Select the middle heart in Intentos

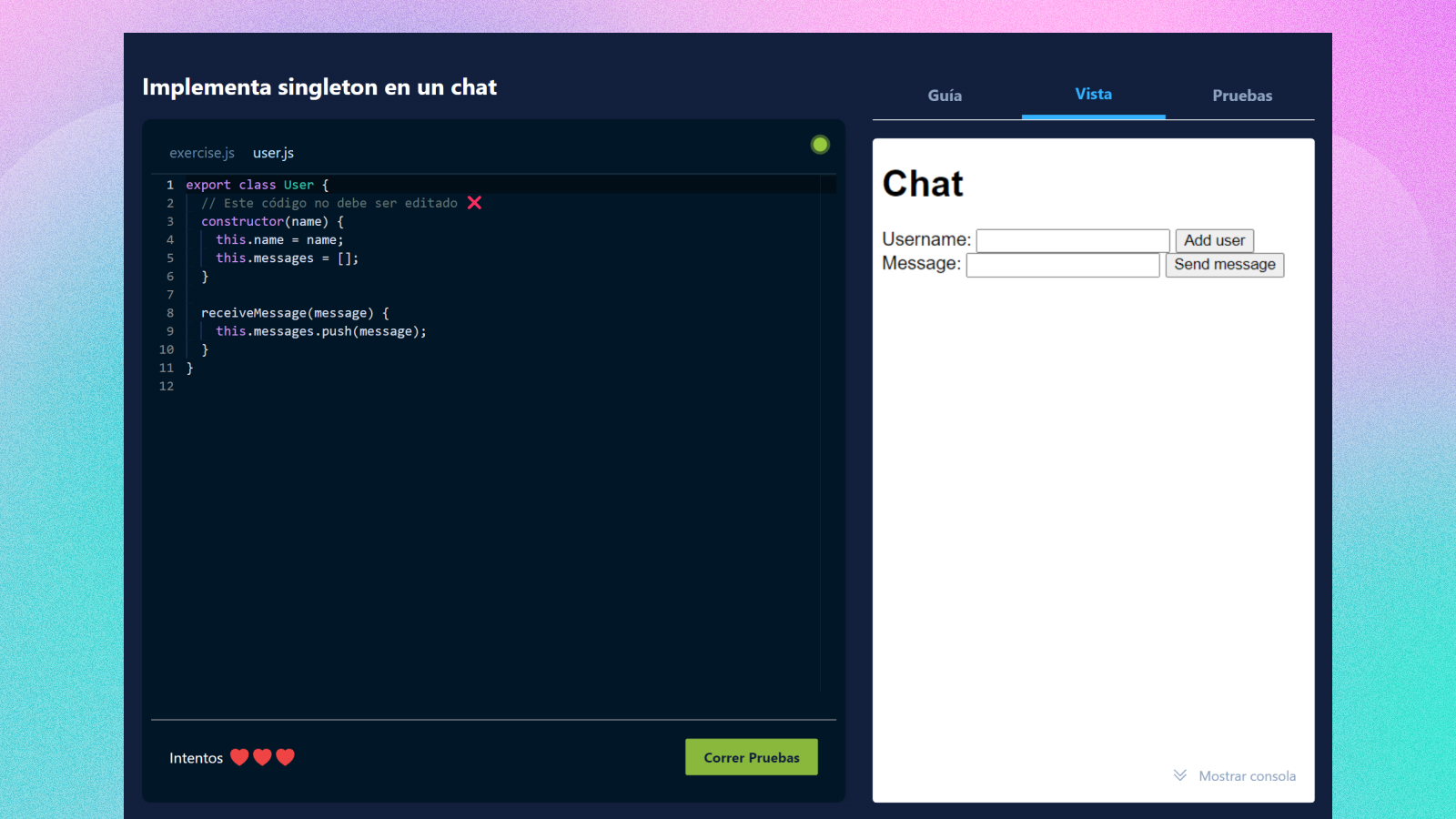point(262,757)
